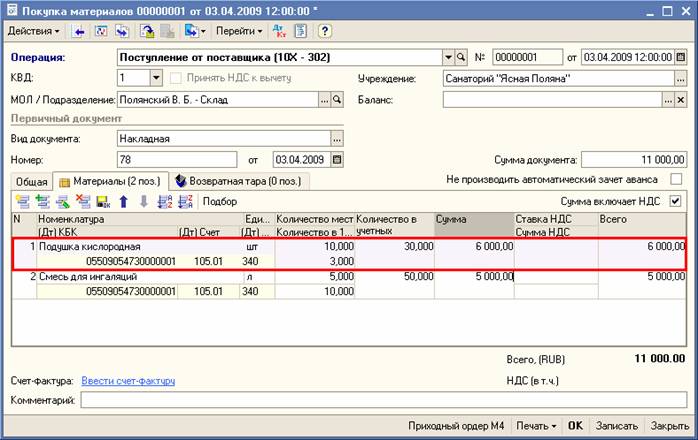The height and width of the screenshot is (440, 698).
Task: Open the Операция dropdown arrow
Action: (447, 58)
